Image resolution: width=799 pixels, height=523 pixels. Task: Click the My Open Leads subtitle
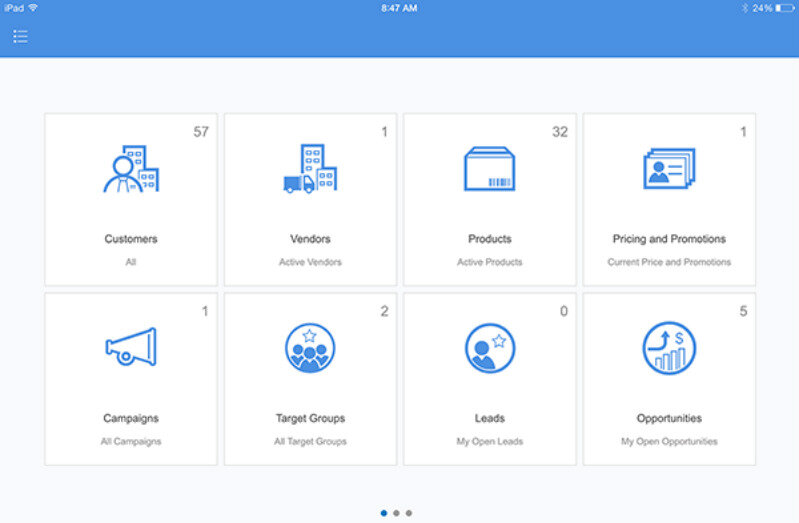click(x=489, y=441)
